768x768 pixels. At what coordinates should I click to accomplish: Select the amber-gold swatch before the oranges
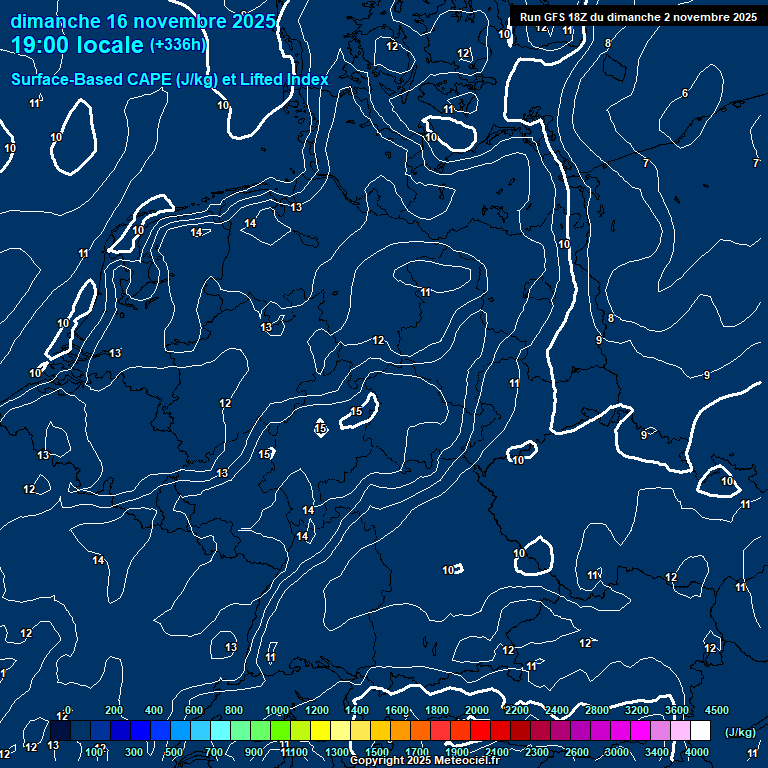[381, 730]
